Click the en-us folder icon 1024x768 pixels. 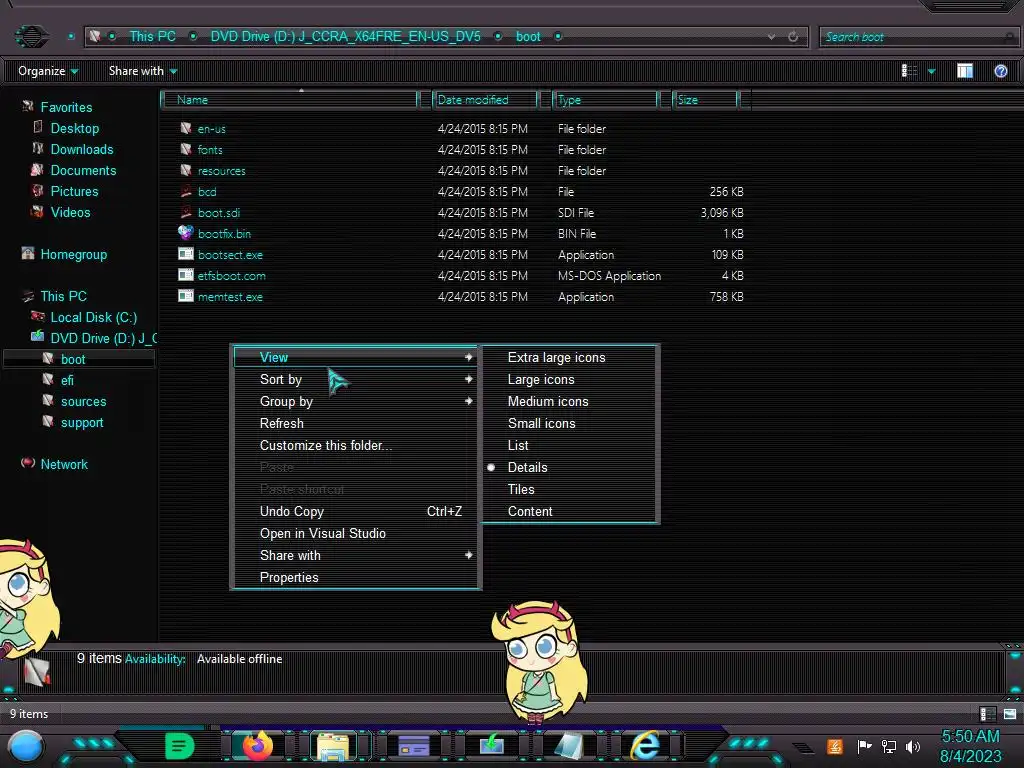[186, 128]
